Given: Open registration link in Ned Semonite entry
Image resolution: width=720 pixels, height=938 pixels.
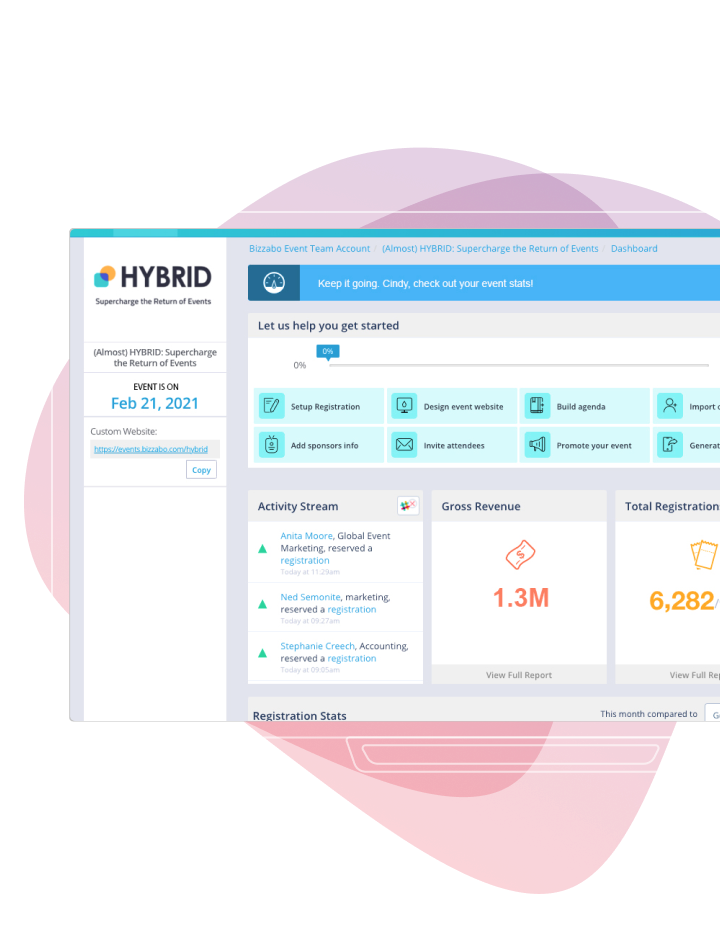Looking at the screenshot, I should pyautogui.click(x=352, y=610).
